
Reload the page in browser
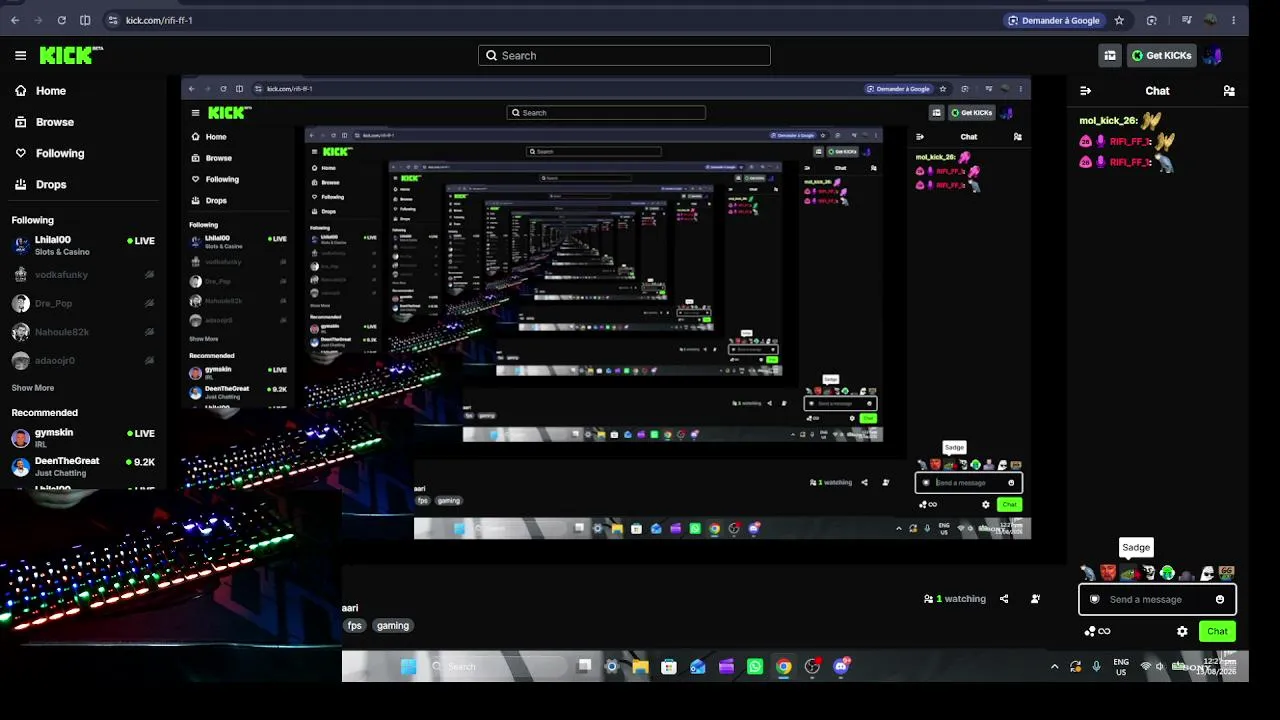click(x=62, y=20)
